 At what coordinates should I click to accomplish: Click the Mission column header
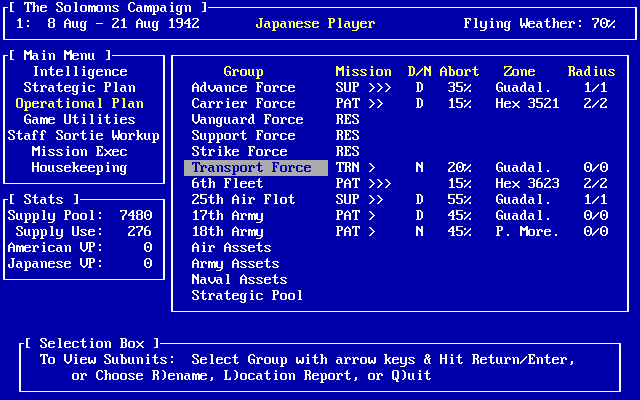click(363, 71)
